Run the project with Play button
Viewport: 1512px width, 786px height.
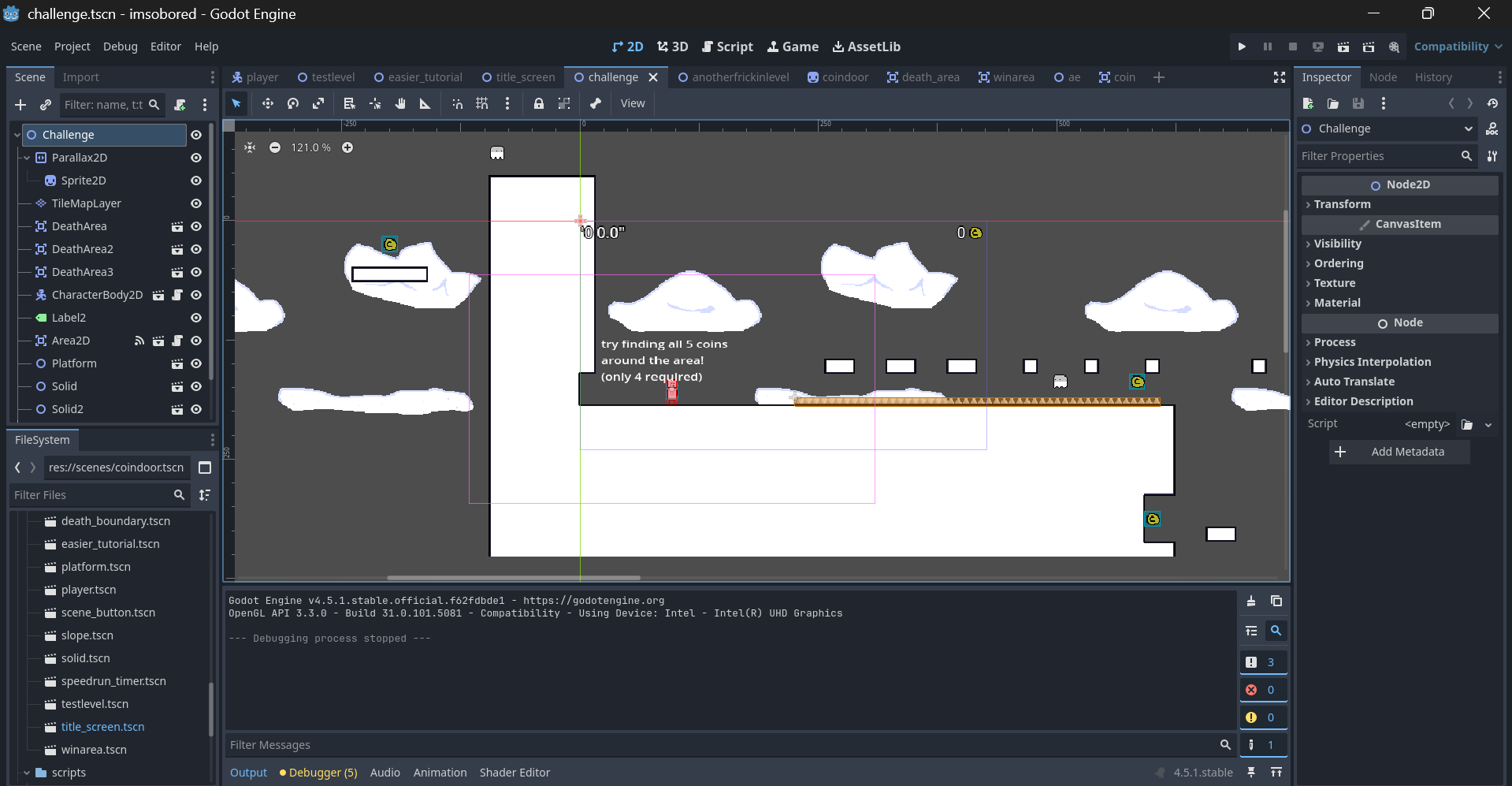(x=1242, y=47)
